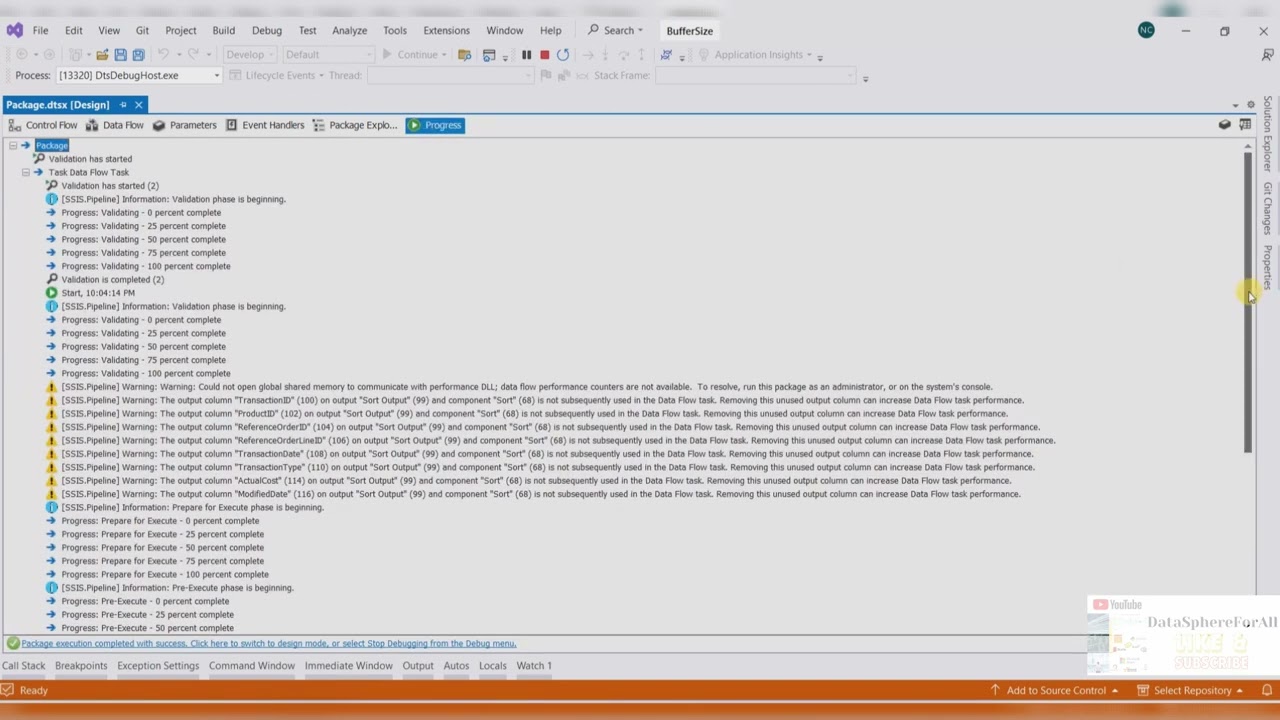Image resolution: width=1280 pixels, height=720 pixels.
Task: Select the Progress tab
Action: (435, 125)
